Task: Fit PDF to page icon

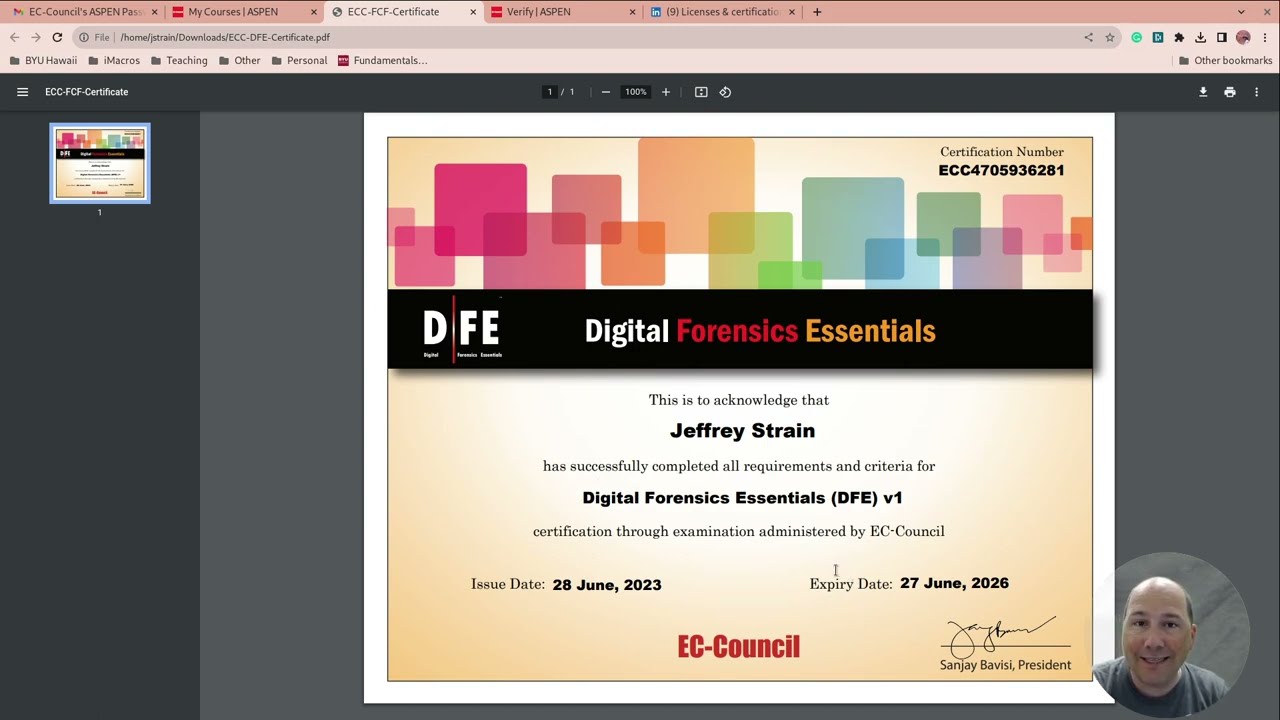Action: pos(701,92)
